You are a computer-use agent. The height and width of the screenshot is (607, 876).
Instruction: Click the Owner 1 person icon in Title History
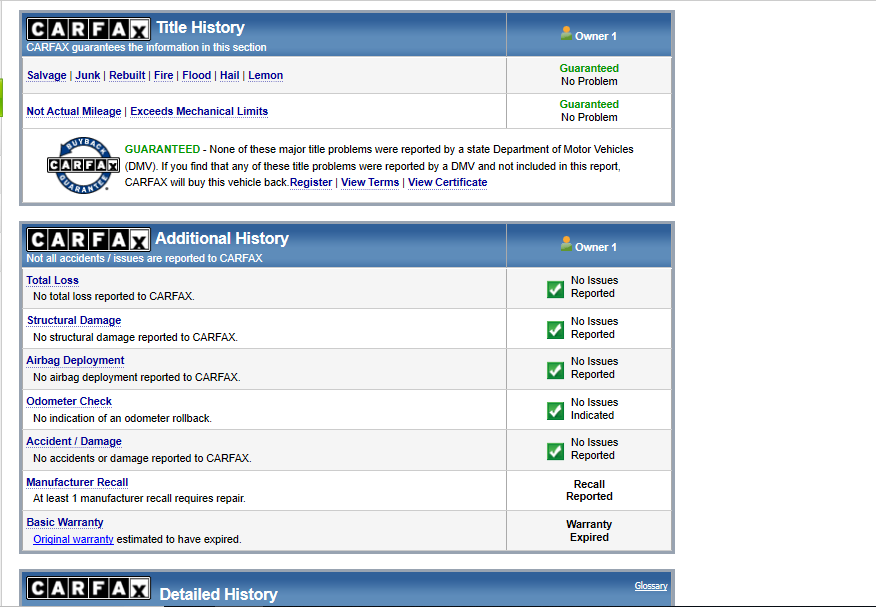(566, 33)
